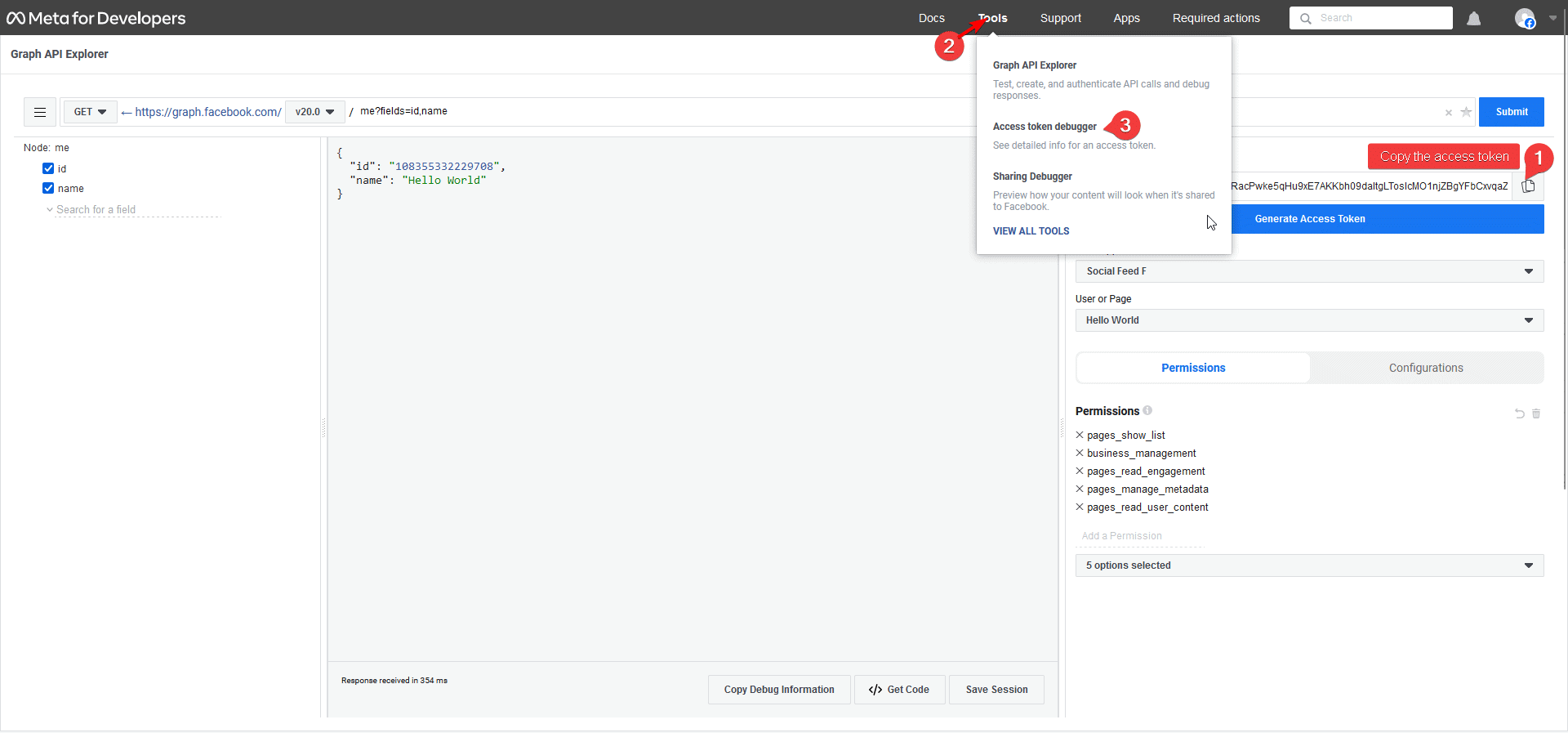Click the notifications bell icon
Viewport: 1568px width, 733px height.
pyautogui.click(x=1473, y=18)
